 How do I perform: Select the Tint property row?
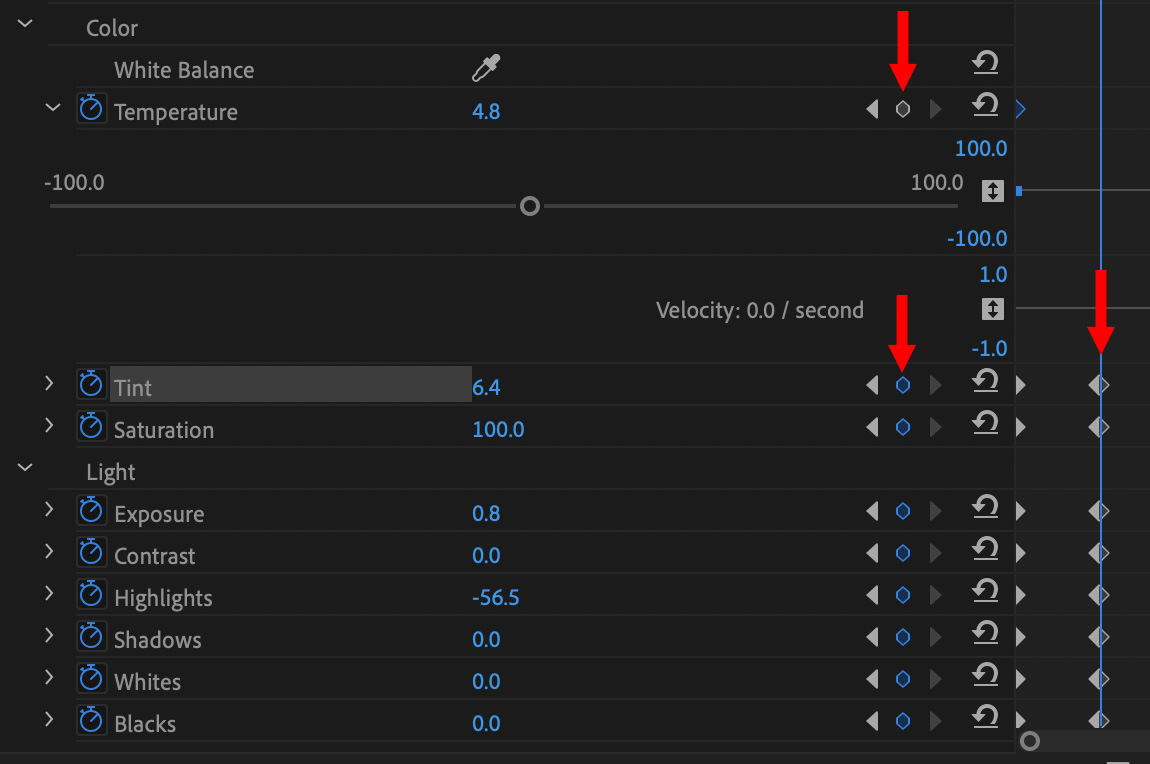pyautogui.click(x=290, y=385)
